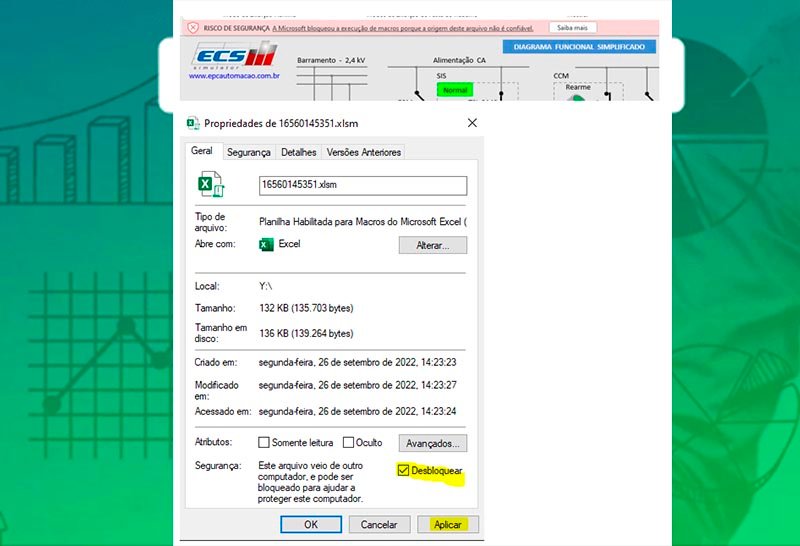Go to the Versões Anteriores tab
The image size is (800, 546).
[x=364, y=152]
